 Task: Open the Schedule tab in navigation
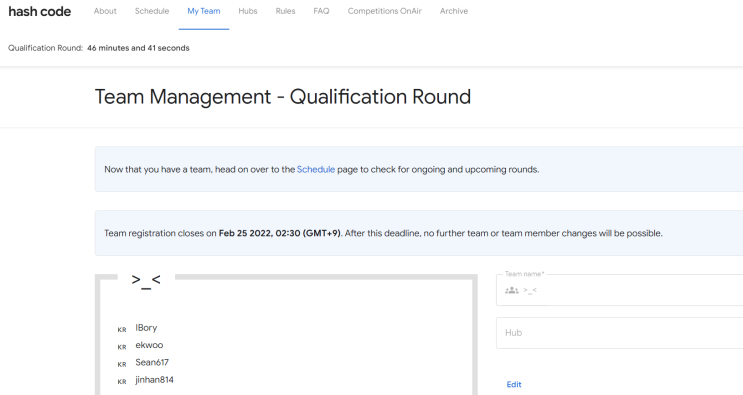click(152, 11)
